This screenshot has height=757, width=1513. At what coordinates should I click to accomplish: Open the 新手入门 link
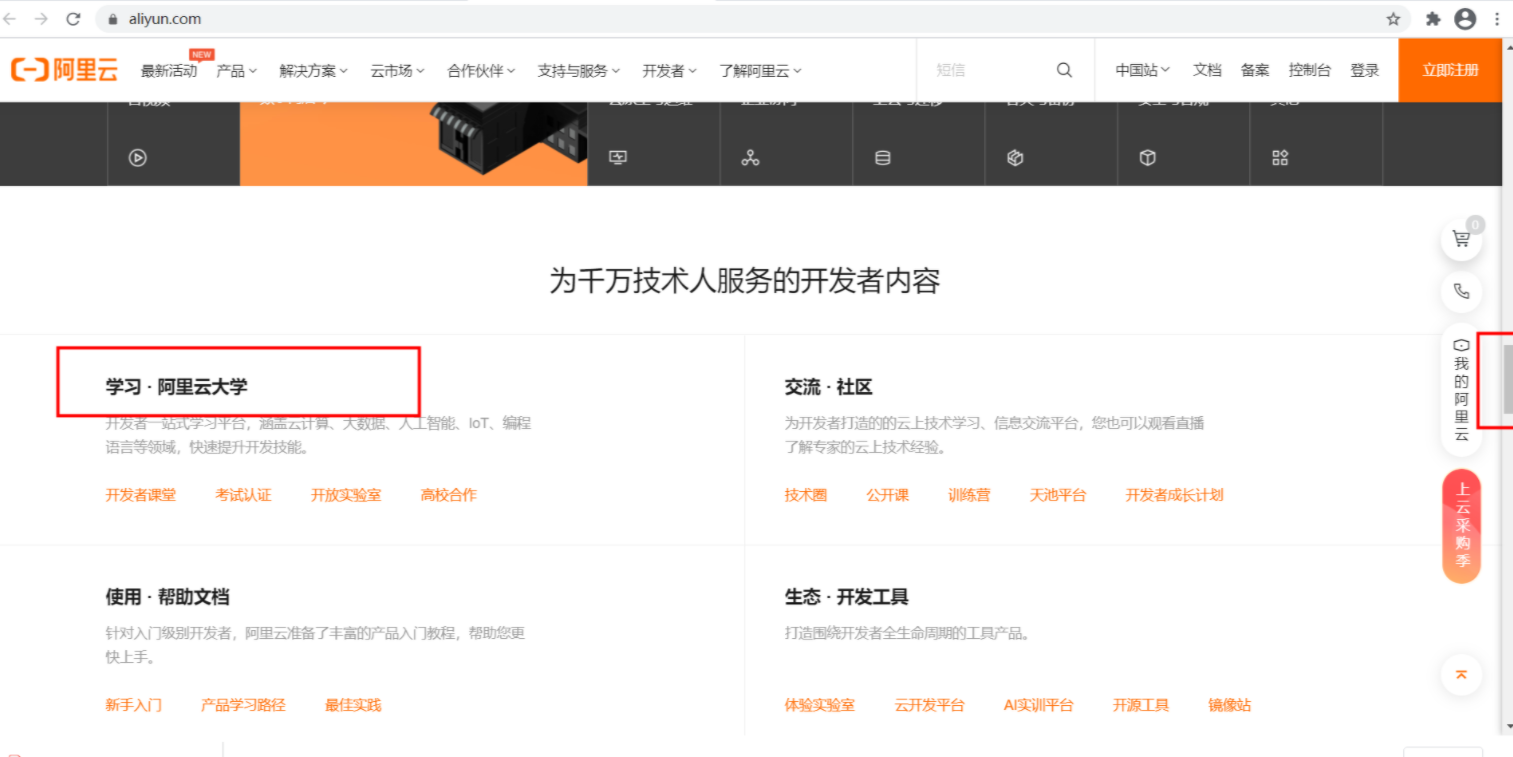(x=134, y=705)
